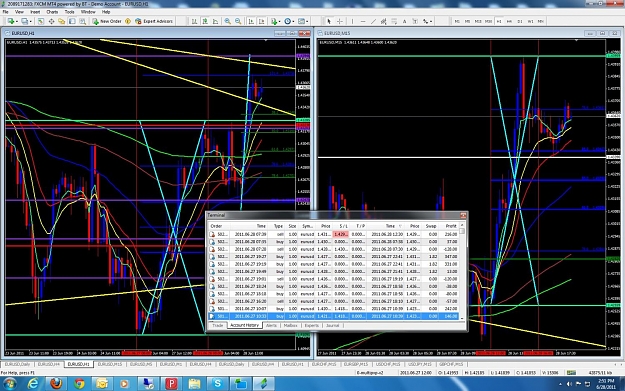Select the Equidistant Channel tool
The height and width of the screenshot is (391, 625).
(x=383, y=21)
